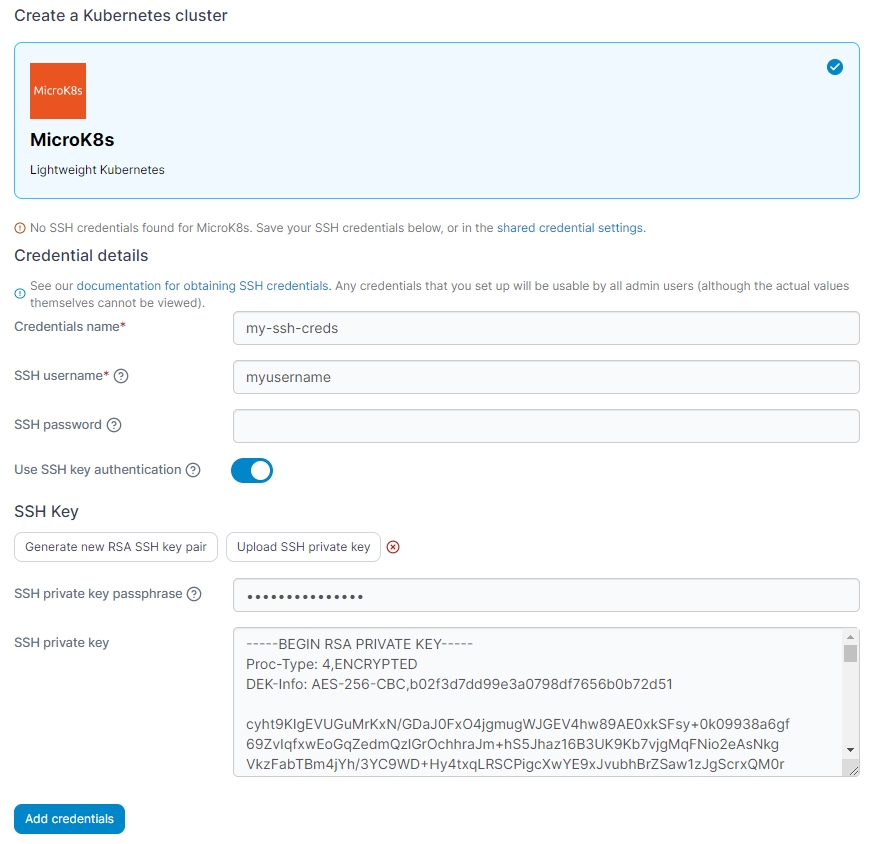Click the info icon beside documentation note
Image resolution: width=875 pixels, height=844 pixels.
click(19, 294)
